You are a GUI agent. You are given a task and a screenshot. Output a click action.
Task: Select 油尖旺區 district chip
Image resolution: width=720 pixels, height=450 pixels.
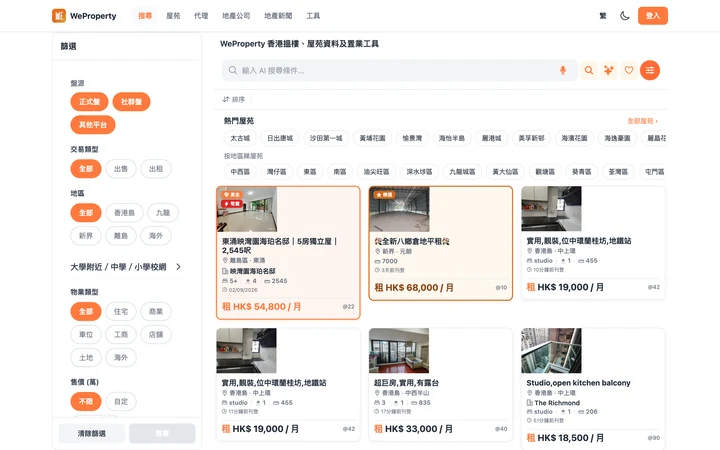coord(376,171)
